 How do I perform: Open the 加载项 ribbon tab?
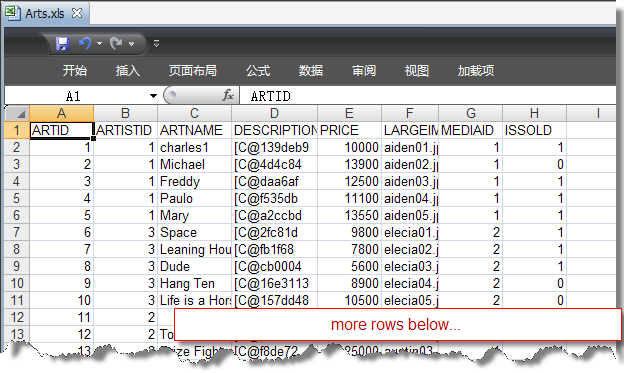(476, 71)
